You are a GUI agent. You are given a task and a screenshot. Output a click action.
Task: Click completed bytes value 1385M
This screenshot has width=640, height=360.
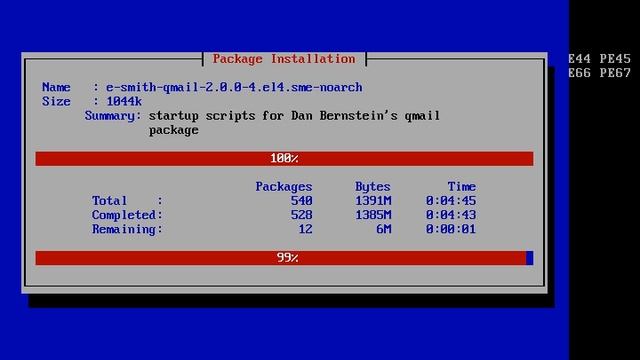tap(373, 215)
